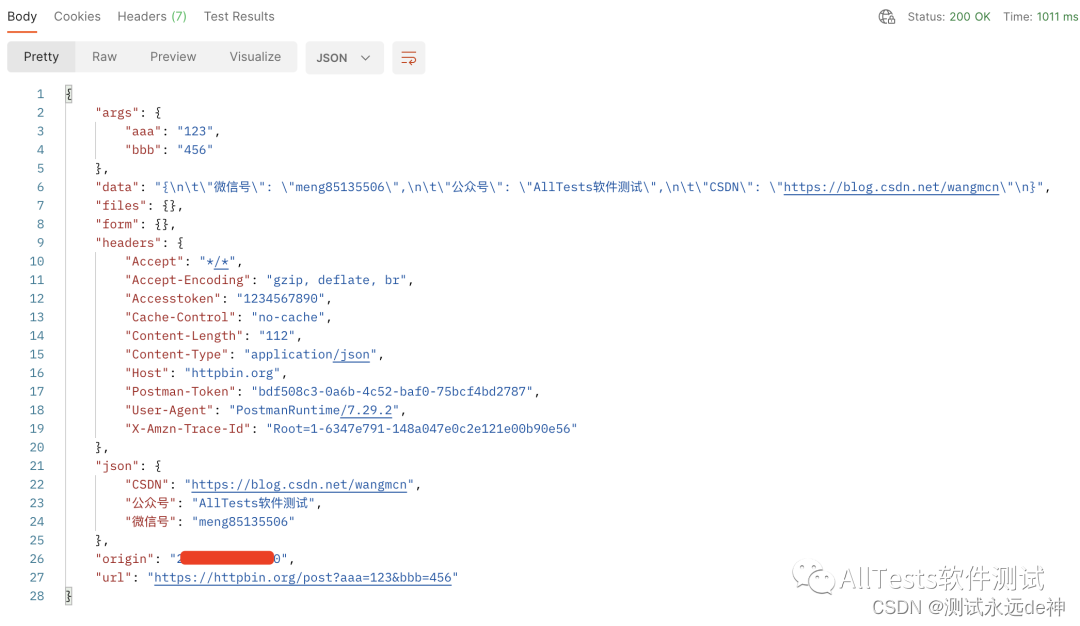Select the Pretty view tab

[x=40, y=57]
